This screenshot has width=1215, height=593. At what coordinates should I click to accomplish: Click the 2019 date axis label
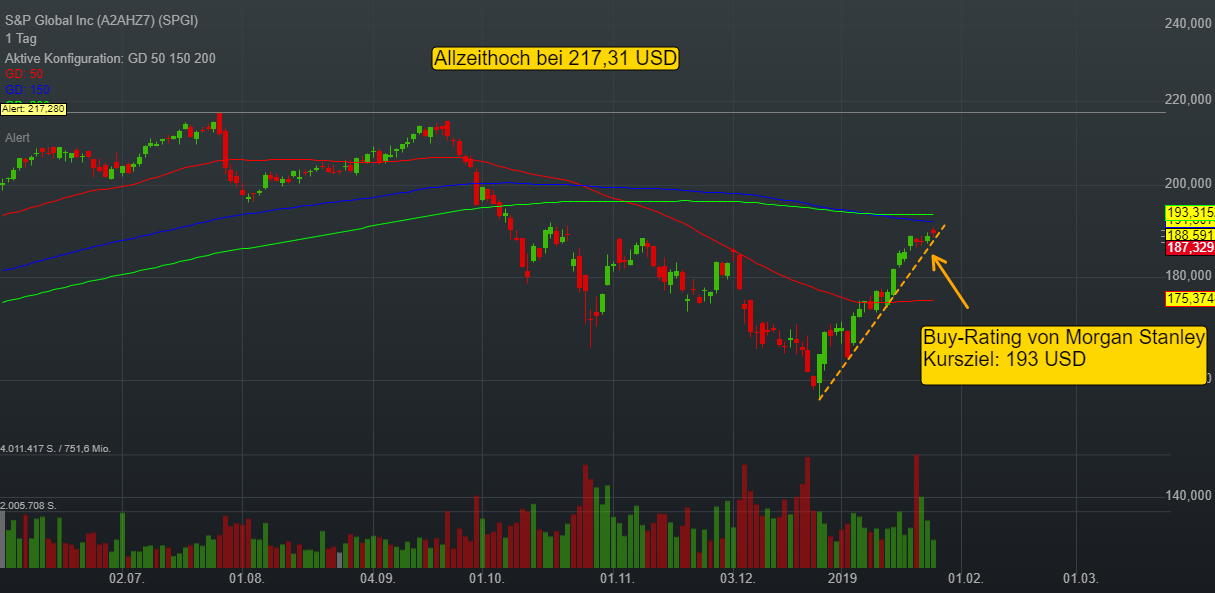coord(843,579)
